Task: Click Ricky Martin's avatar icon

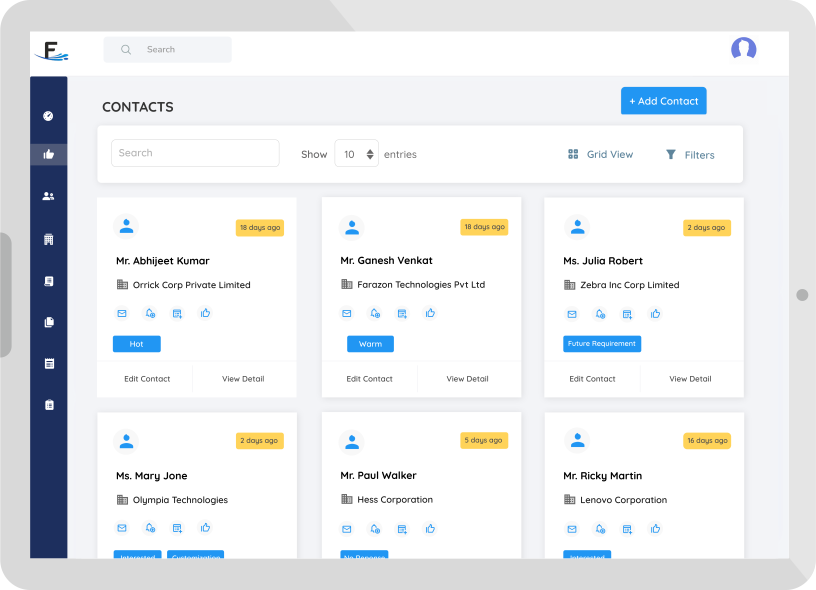Action: click(577, 440)
